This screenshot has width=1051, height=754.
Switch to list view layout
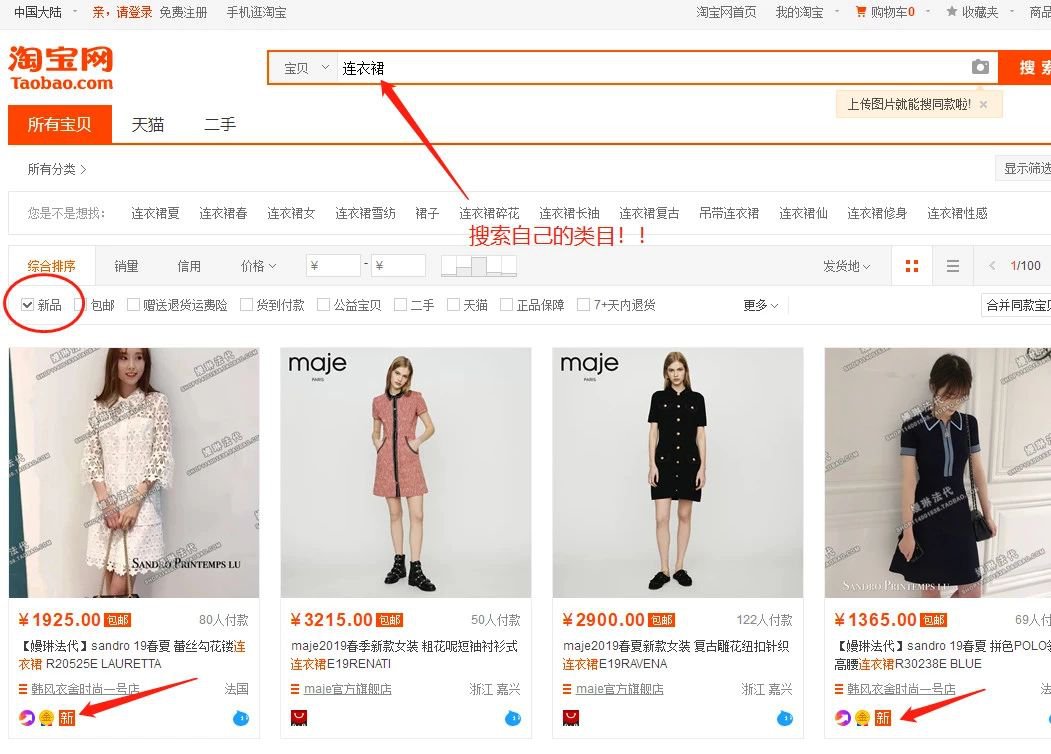pos(953,265)
